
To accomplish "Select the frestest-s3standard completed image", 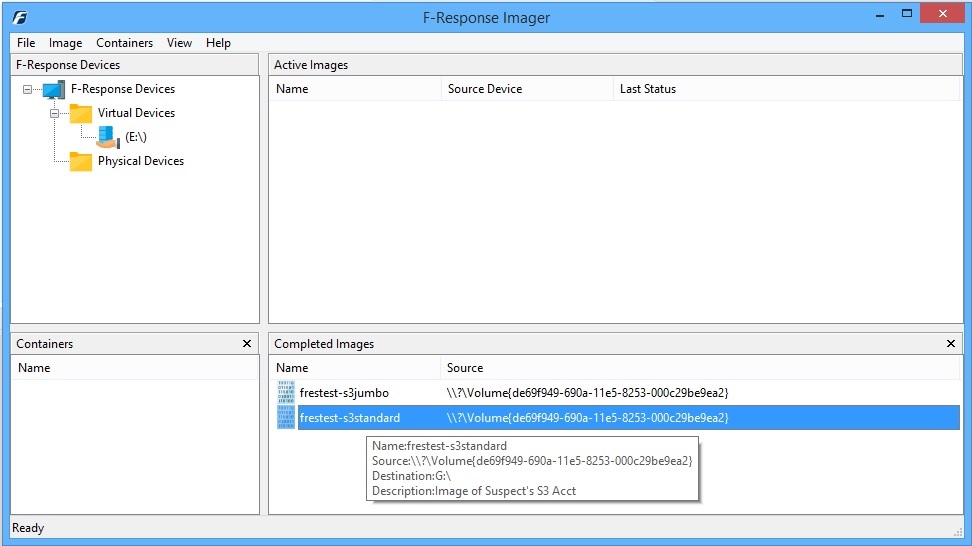I will click(x=350, y=418).
